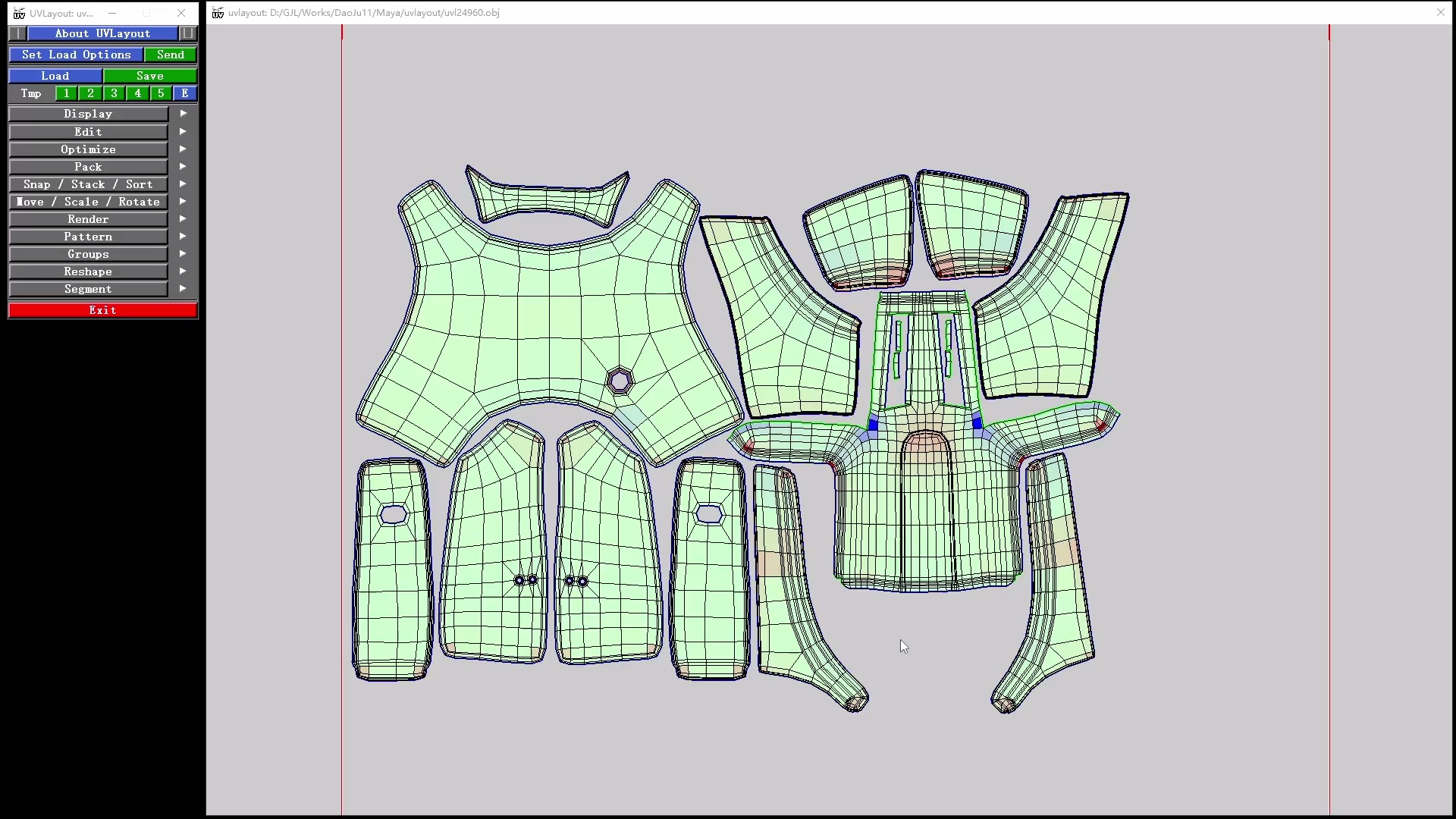Click the UVLayout logo icon in the panel title bar
Viewport: 1456px width, 819px height.
(19, 13)
